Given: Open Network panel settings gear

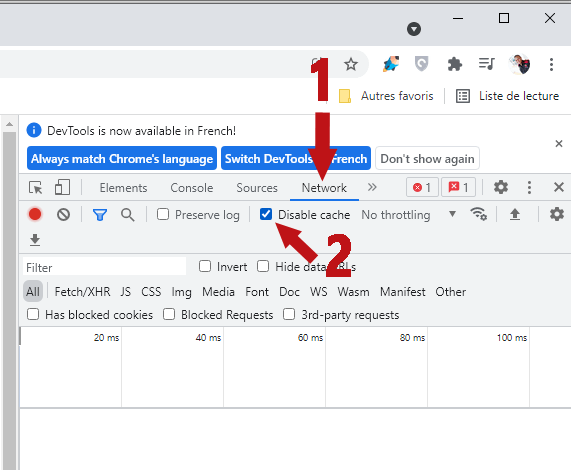Looking at the screenshot, I should tap(557, 214).
